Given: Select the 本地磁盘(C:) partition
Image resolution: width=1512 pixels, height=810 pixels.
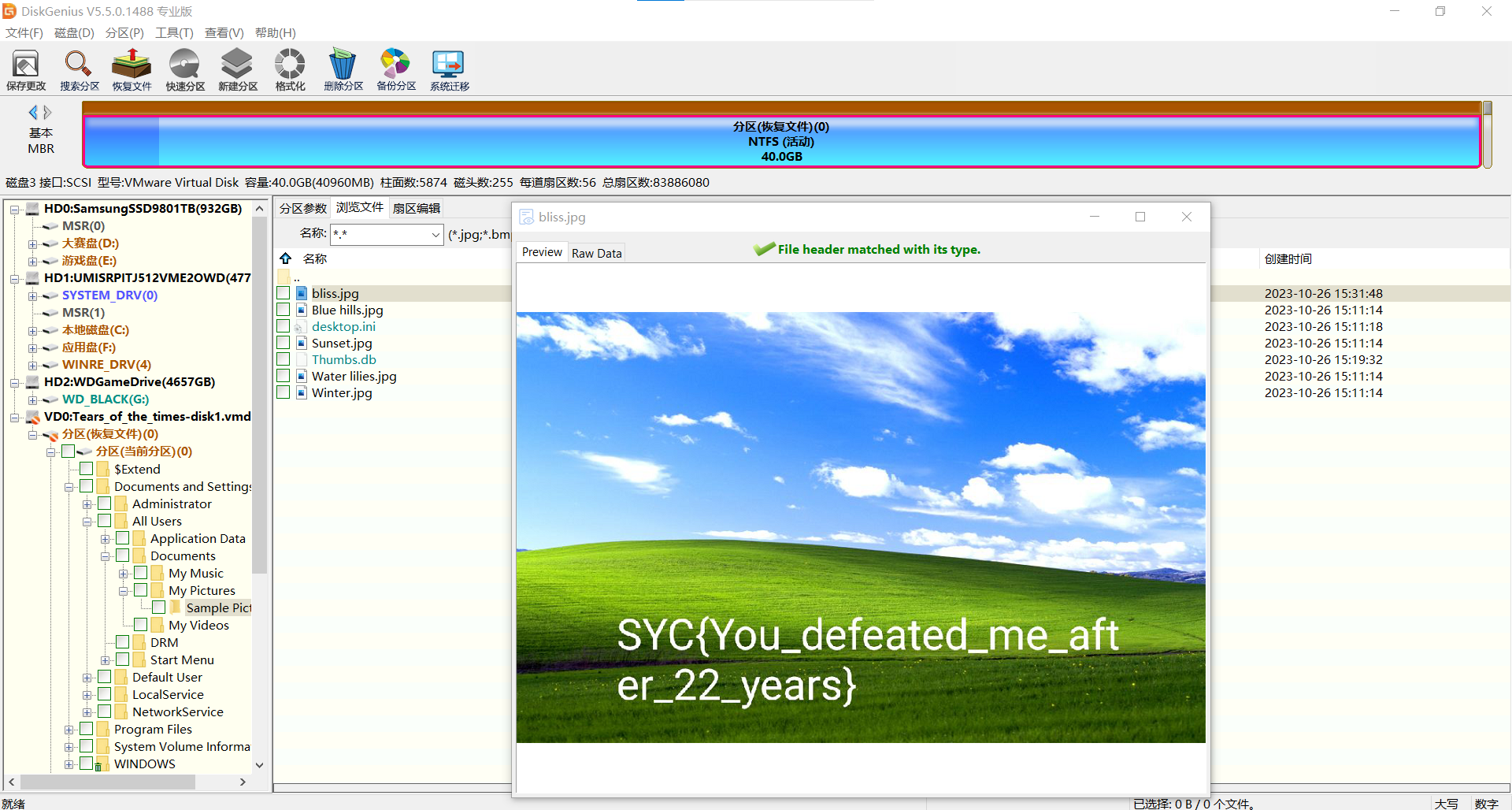Looking at the screenshot, I should (95, 330).
